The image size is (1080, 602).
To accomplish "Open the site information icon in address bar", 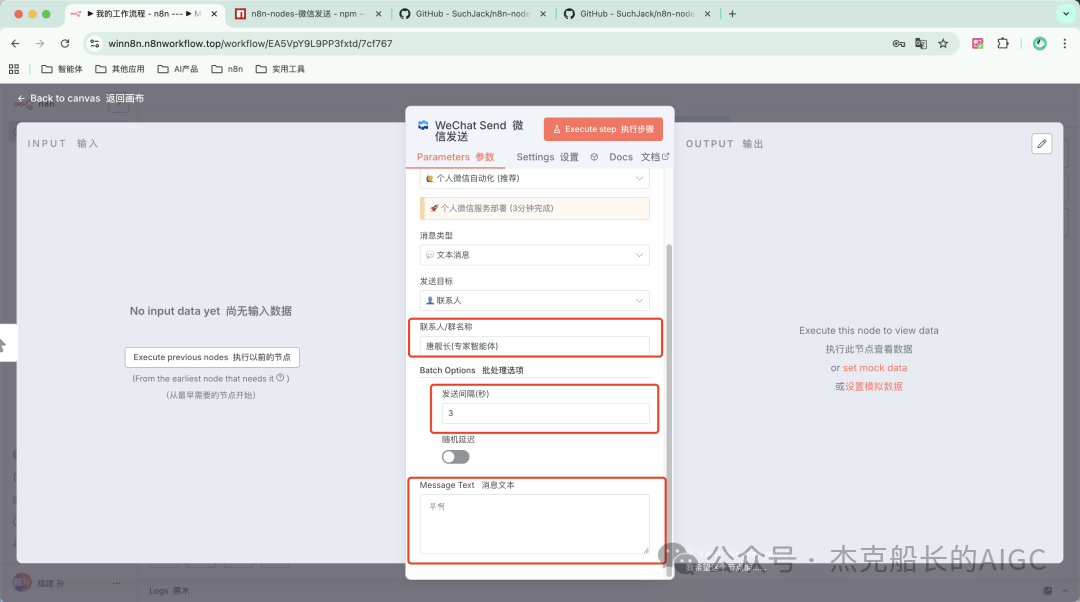I will tap(95, 43).
